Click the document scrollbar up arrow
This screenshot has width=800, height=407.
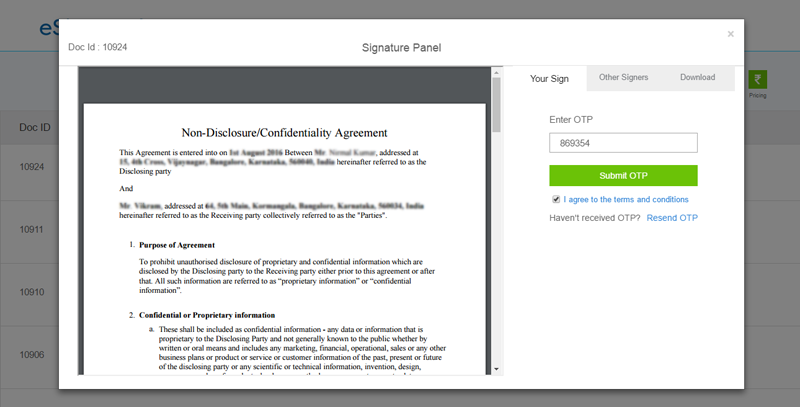point(496,73)
